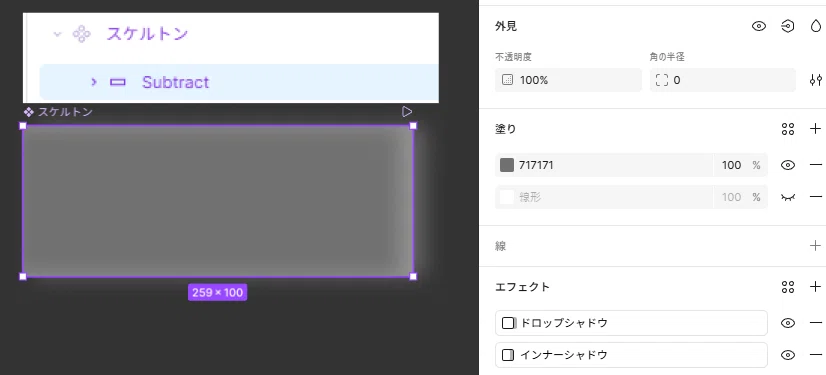This screenshot has height=375, width=826.
Task: Remove the 線形 gradient fill
Action: [x=815, y=197]
